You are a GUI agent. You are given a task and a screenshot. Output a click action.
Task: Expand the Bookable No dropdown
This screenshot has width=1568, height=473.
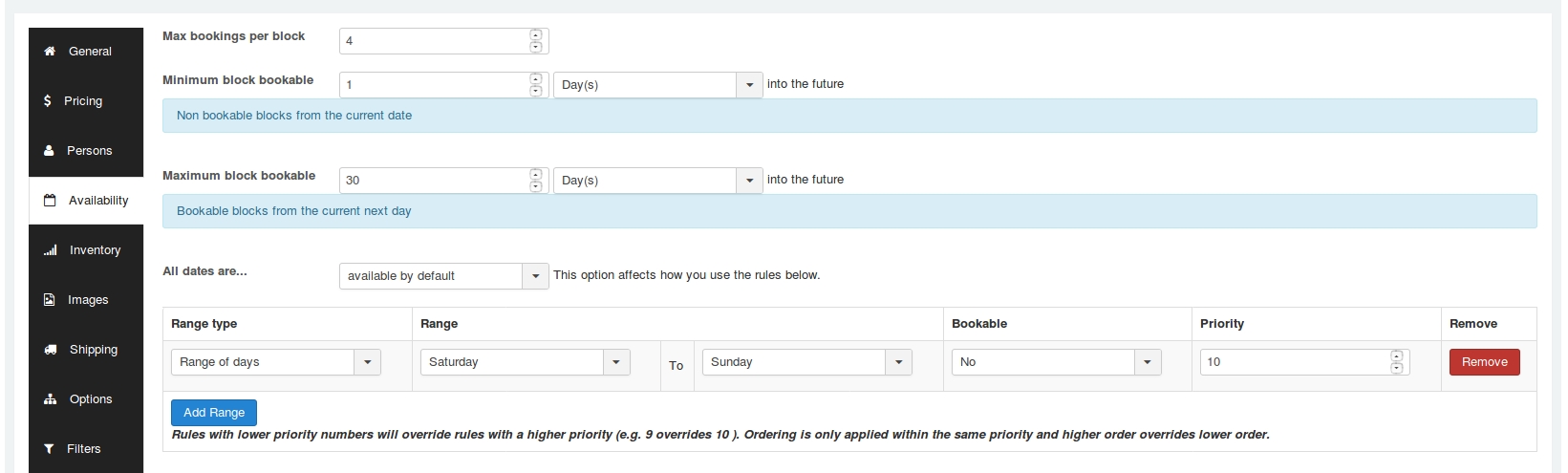coord(1056,362)
